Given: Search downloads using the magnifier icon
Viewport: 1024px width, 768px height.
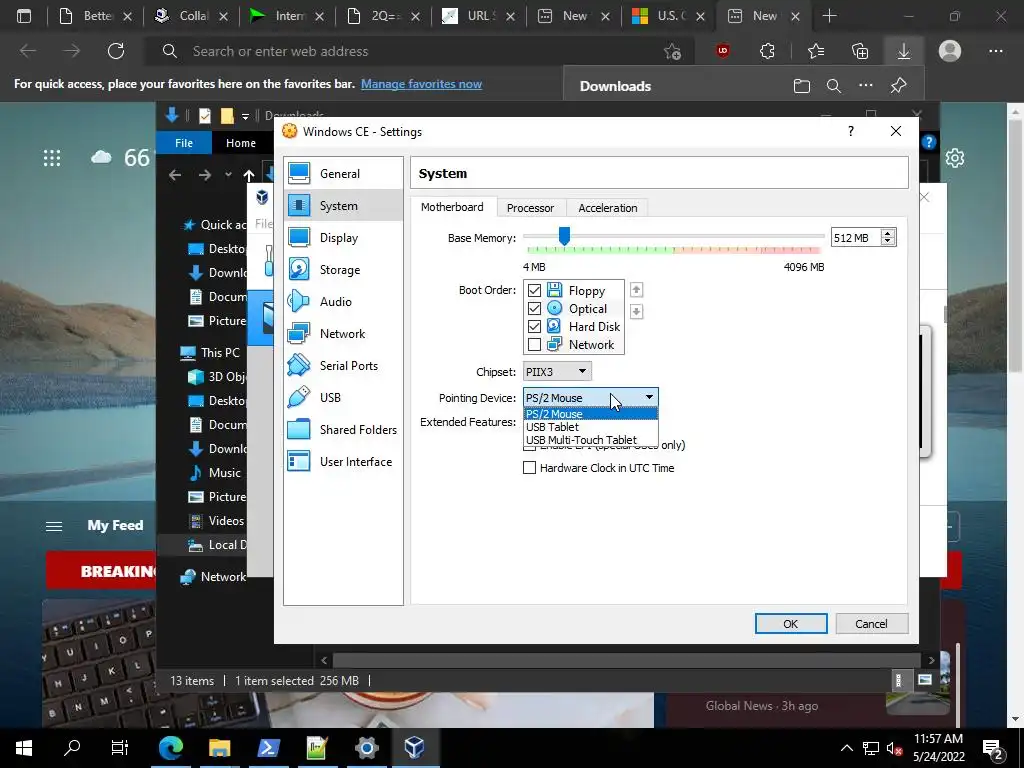Looking at the screenshot, I should click(834, 86).
